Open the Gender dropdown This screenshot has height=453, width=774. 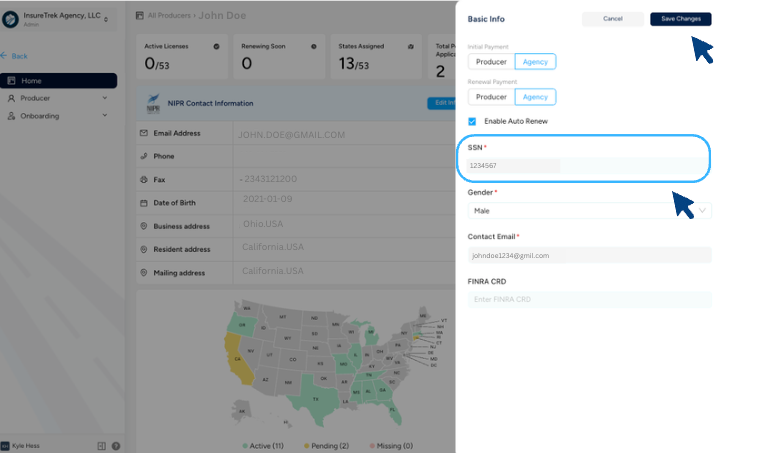click(589, 211)
